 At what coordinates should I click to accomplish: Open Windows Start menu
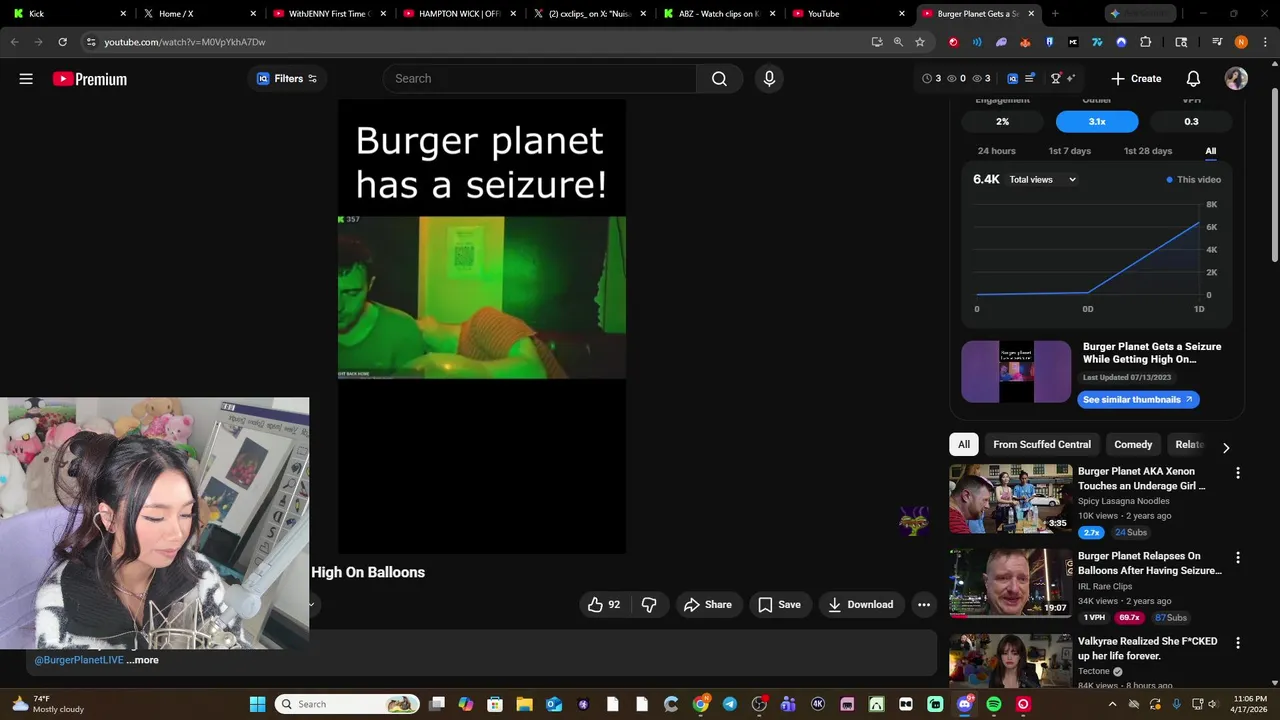[x=257, y=704]
